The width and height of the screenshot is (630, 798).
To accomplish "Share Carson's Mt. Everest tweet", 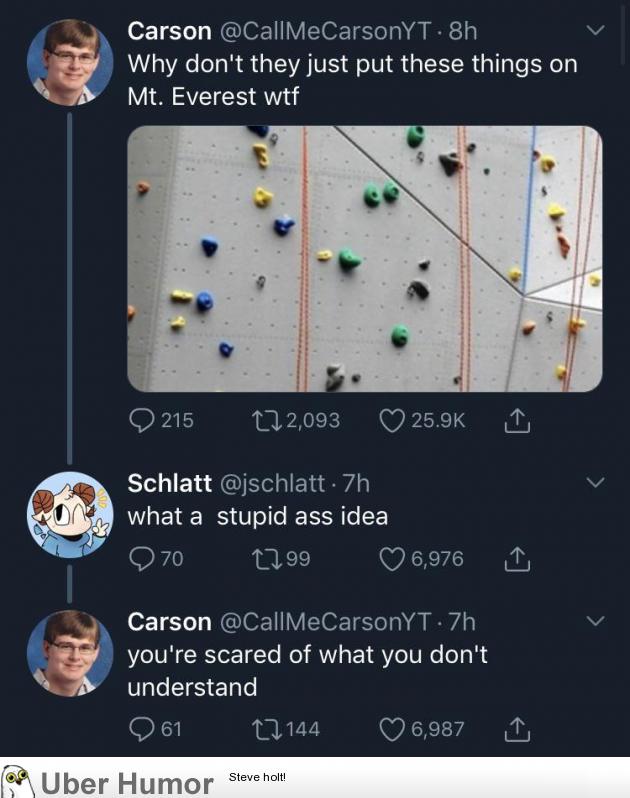I will 516,421.
